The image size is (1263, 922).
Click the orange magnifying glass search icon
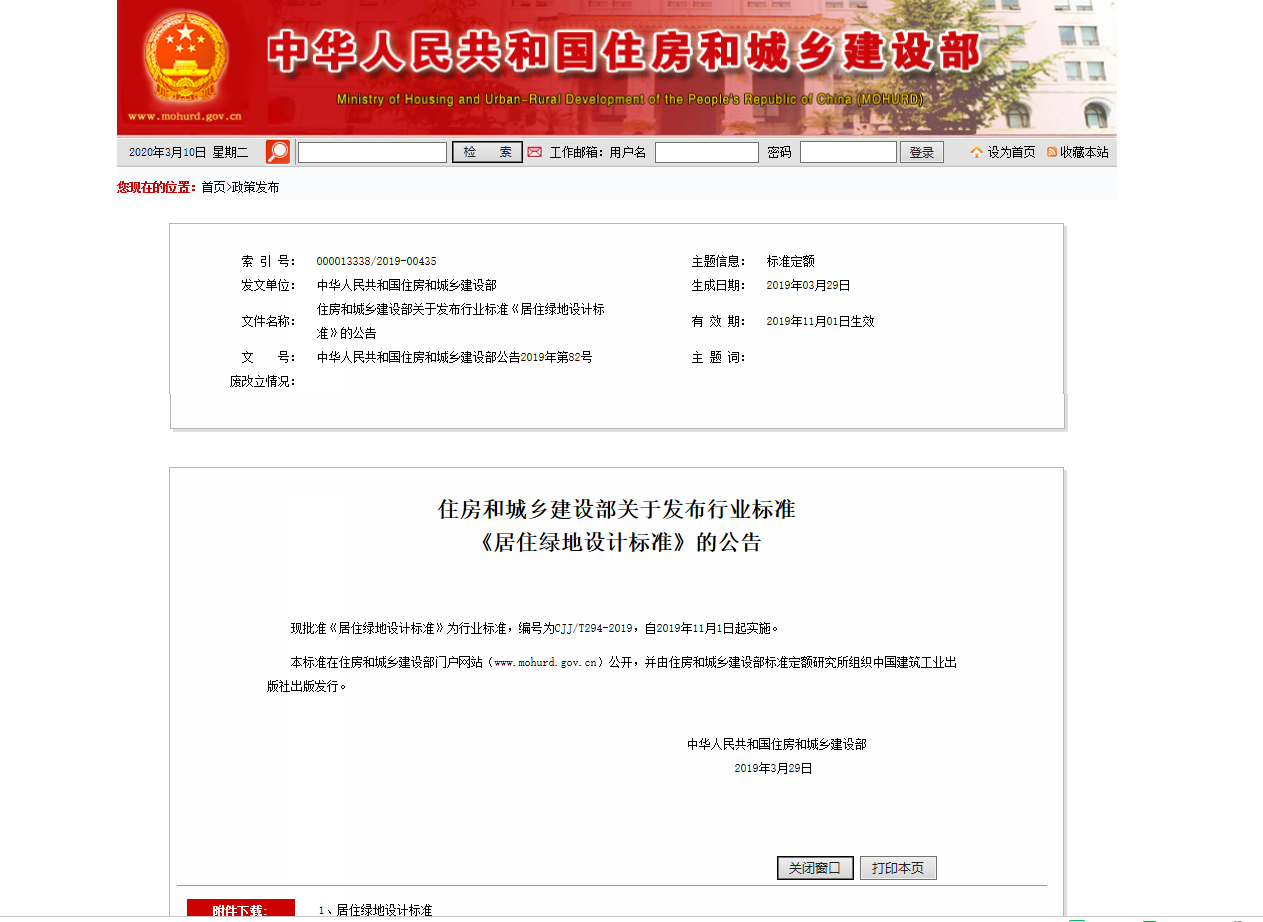277,152
